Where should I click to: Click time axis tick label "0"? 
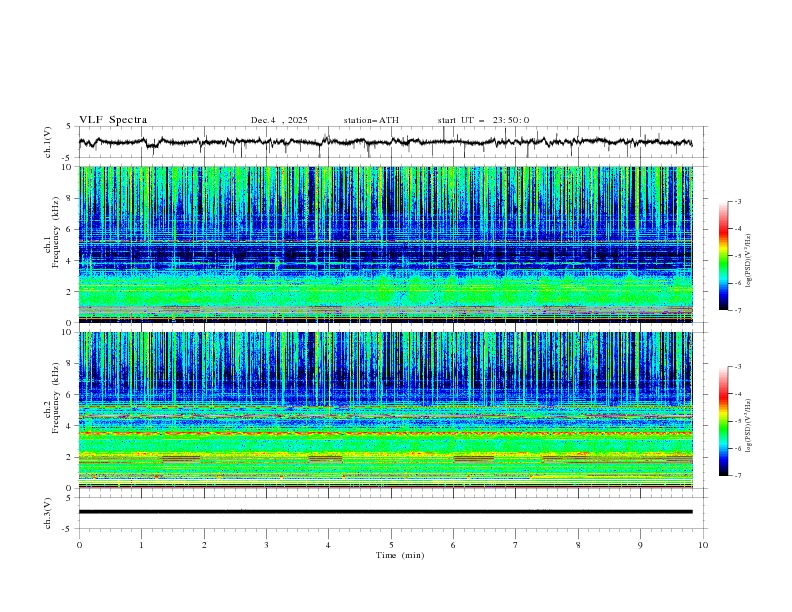point(79,545)
